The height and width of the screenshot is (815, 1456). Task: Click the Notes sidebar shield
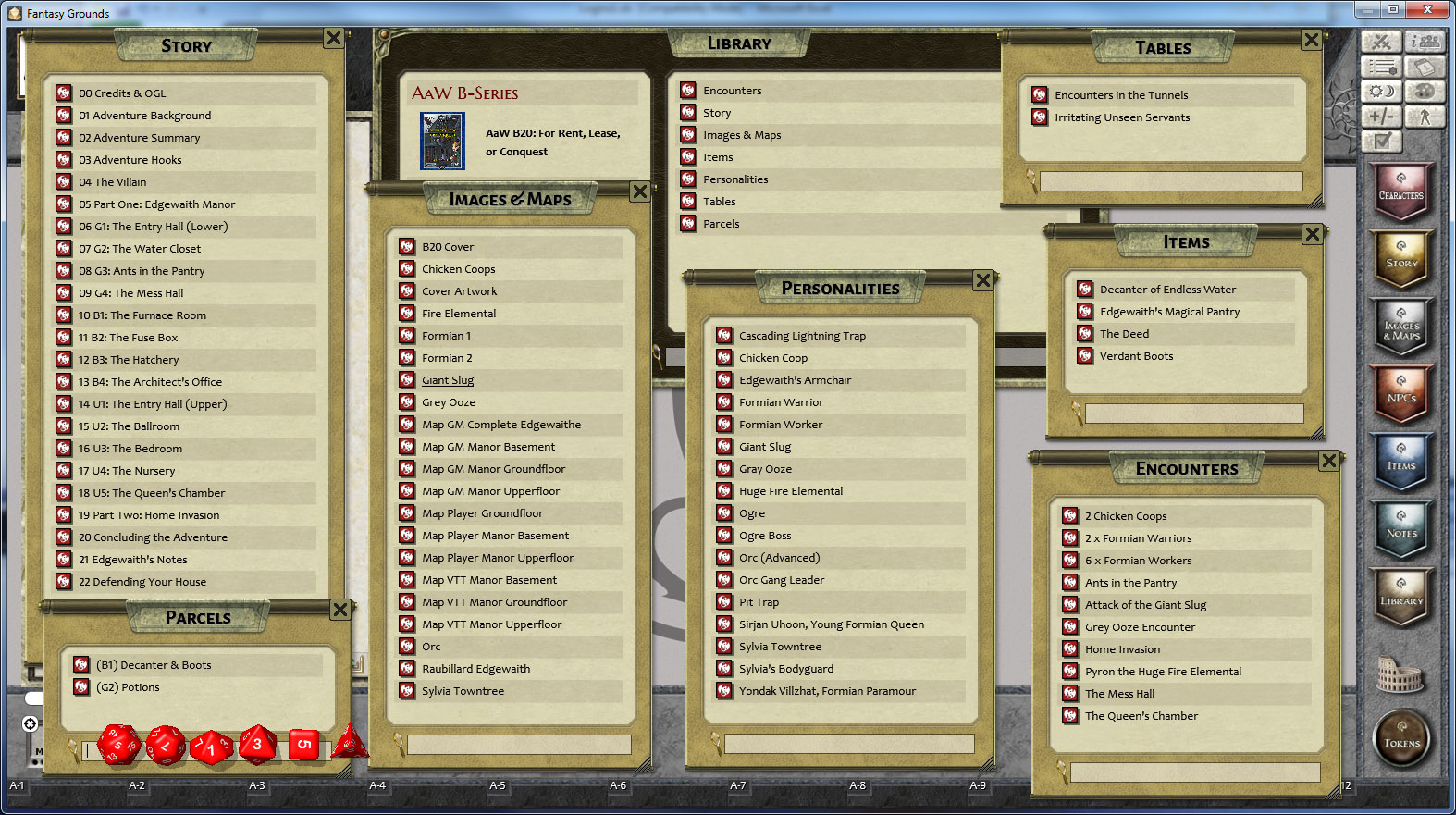1401,529
